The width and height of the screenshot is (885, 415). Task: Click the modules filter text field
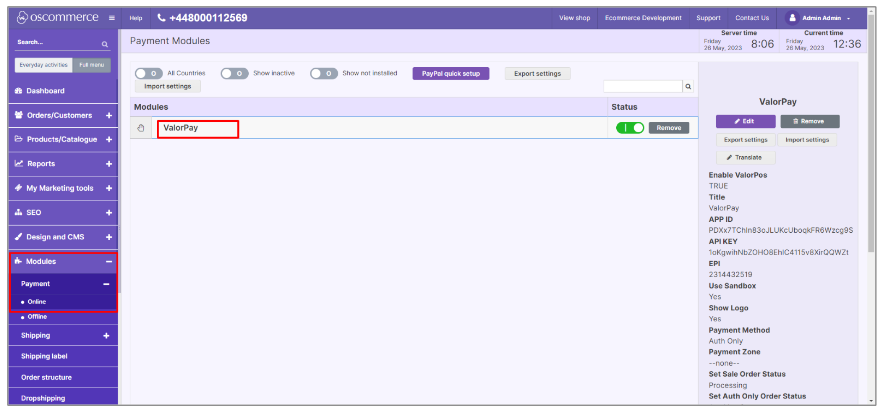pos(643,87)
